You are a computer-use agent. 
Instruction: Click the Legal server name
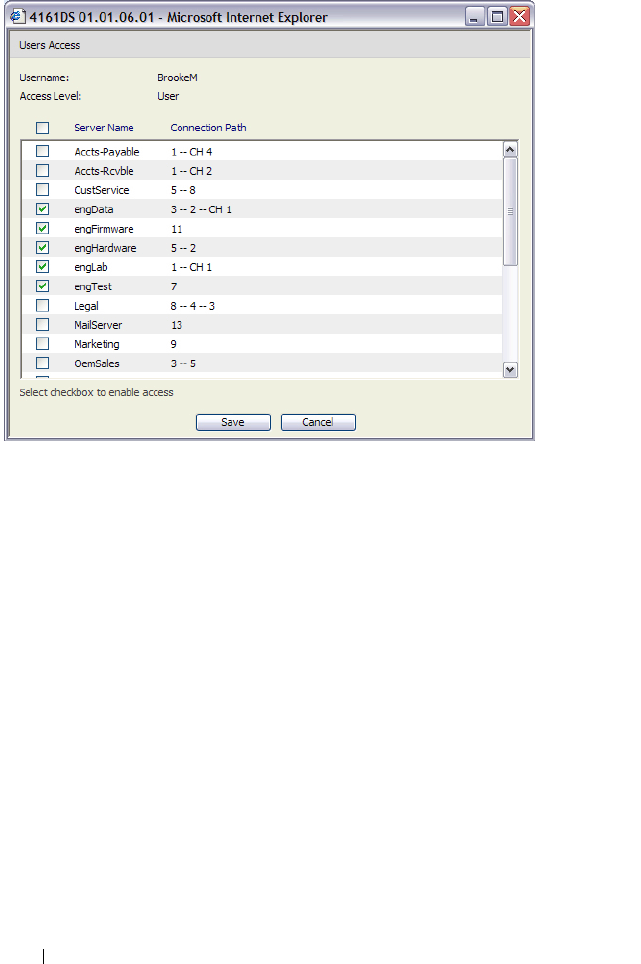(86, 306)
